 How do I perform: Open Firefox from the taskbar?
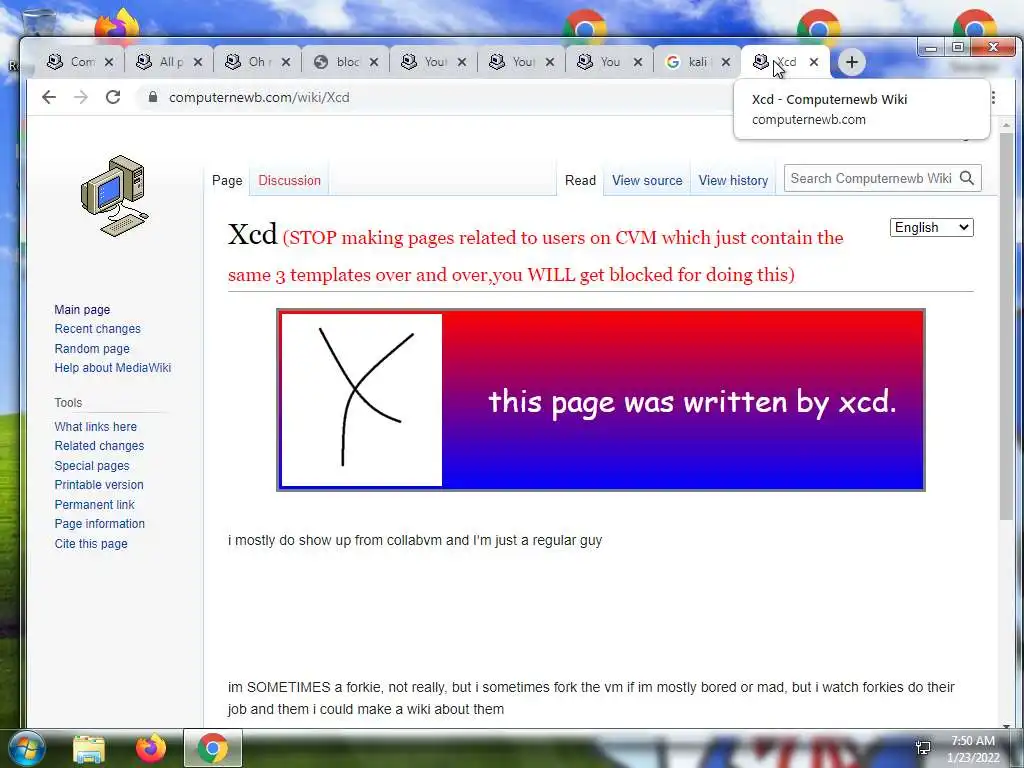point(150,748)
